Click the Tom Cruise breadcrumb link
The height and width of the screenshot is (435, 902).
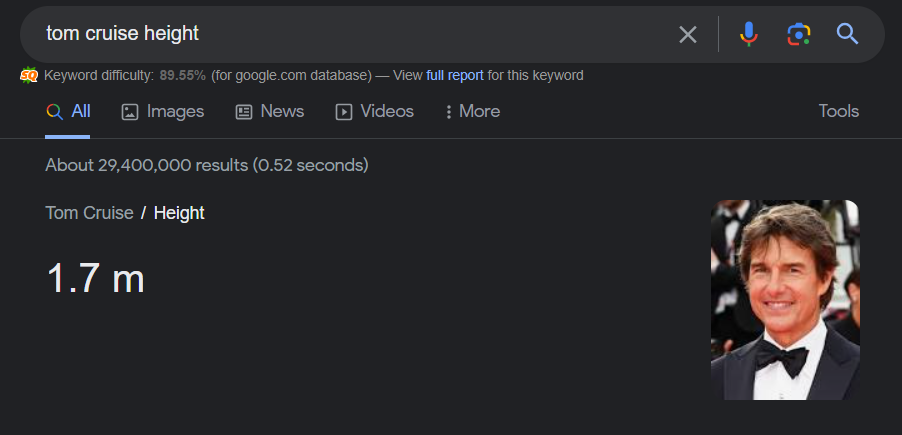click(x=89, y=213)
